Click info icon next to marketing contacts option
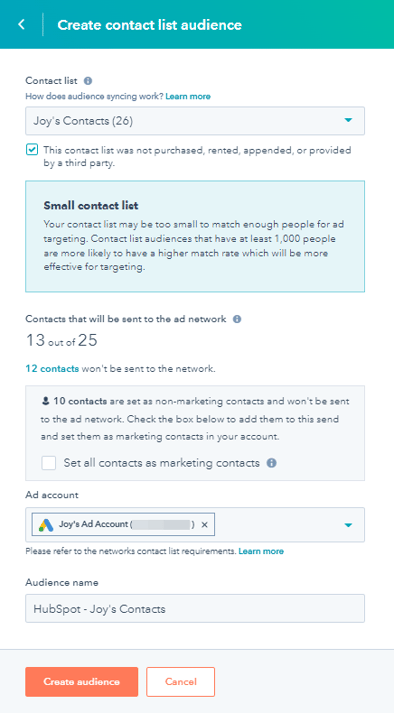This screenshot has height=713, width=394. [272, 463]
